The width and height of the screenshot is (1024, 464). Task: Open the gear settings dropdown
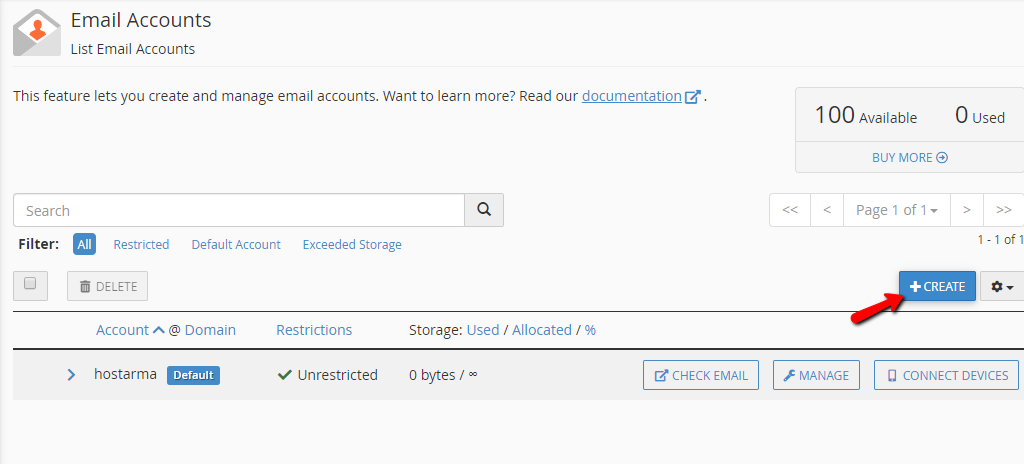[x=1001, y=287]
